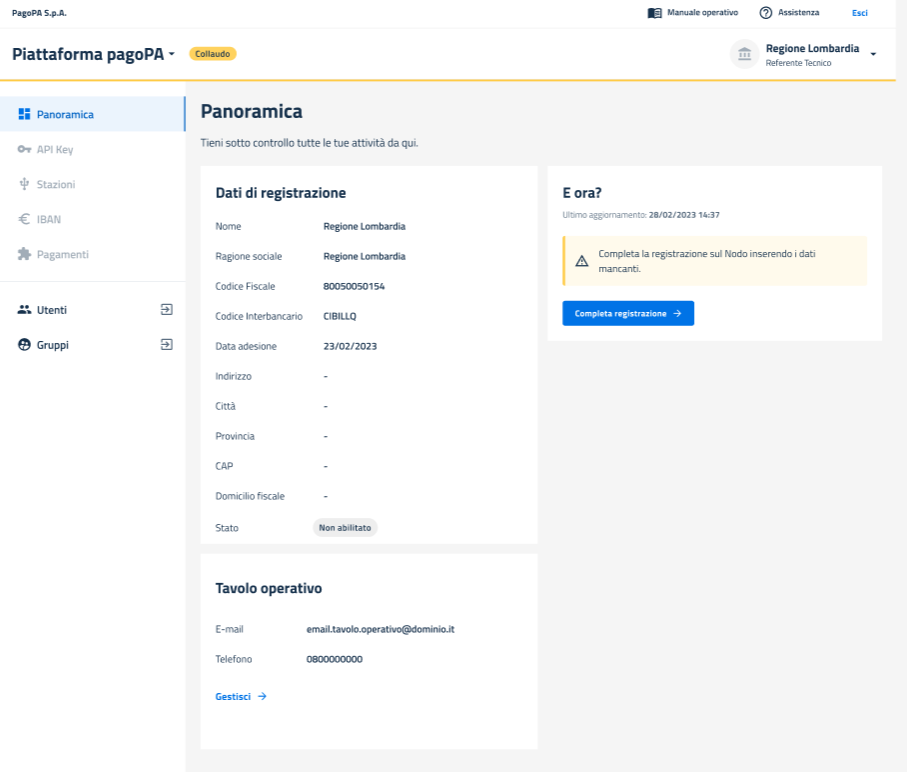Image resolution: width=907 pixels, height=772 pixels.
Task: Expand the Regione Lombardia account dropdown arrow
Action: [873, 54]
